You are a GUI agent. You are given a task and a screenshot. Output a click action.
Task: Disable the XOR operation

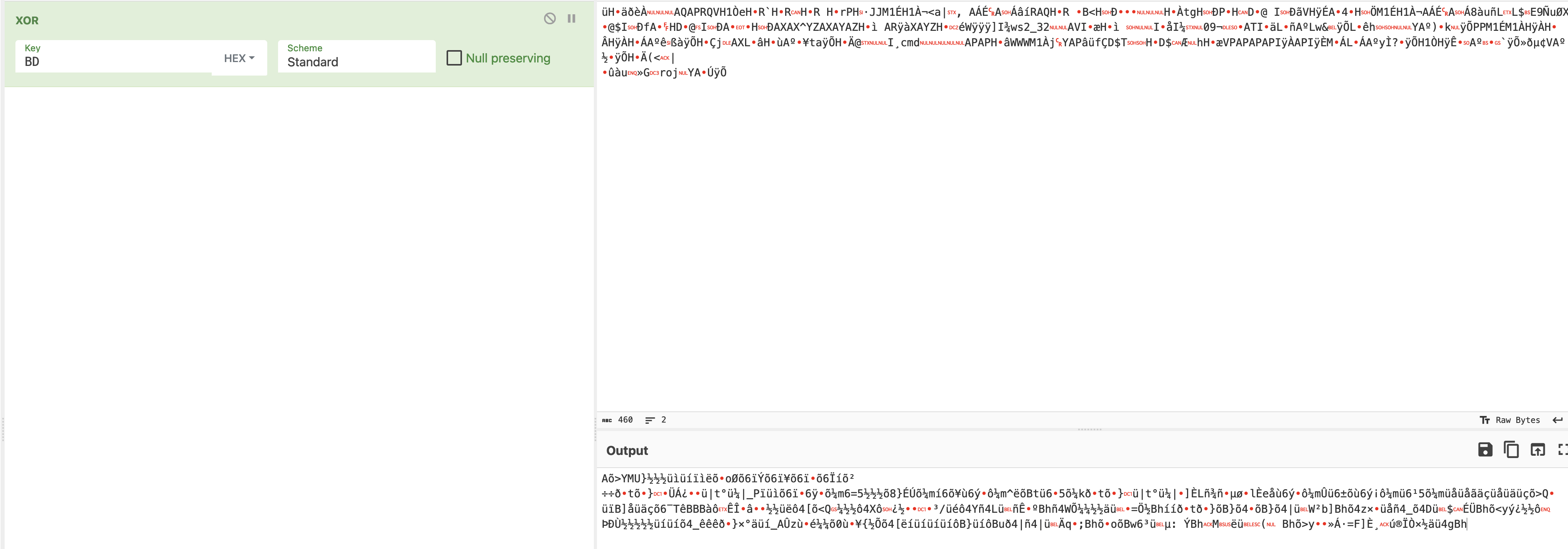550,18
